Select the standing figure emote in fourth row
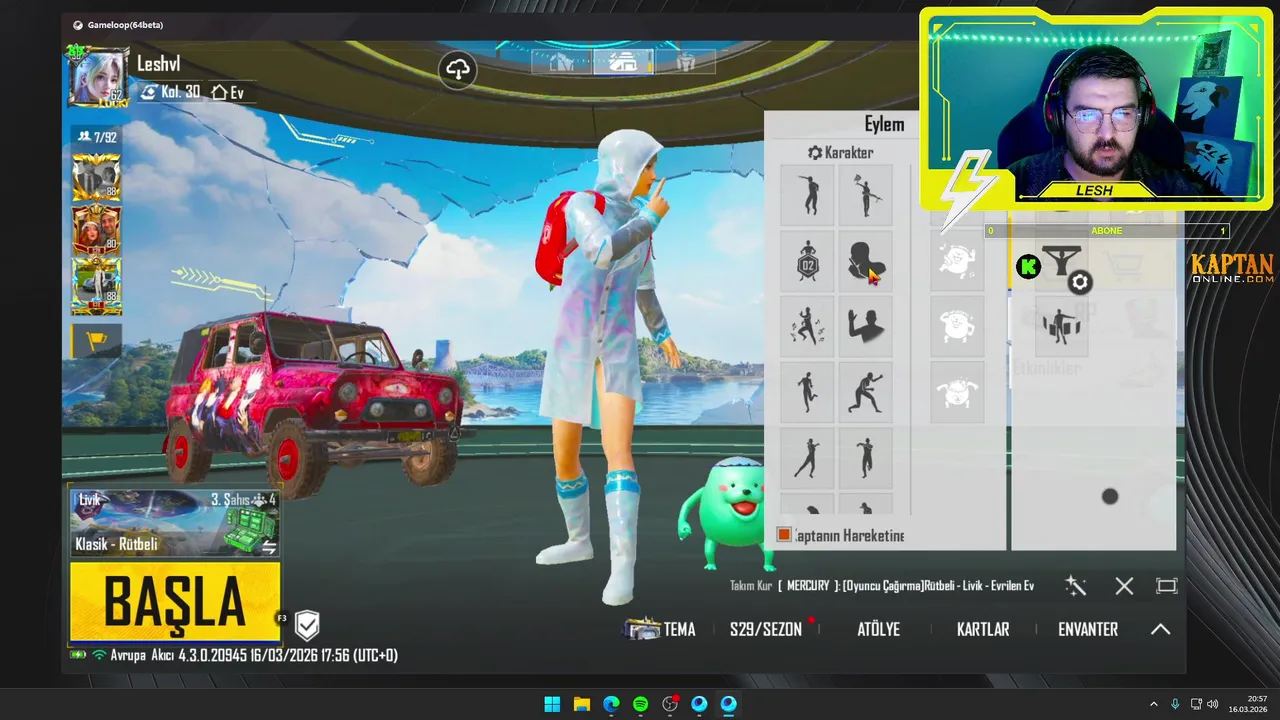The height and width of the screenshot is (720, 1280). (808, 392)
